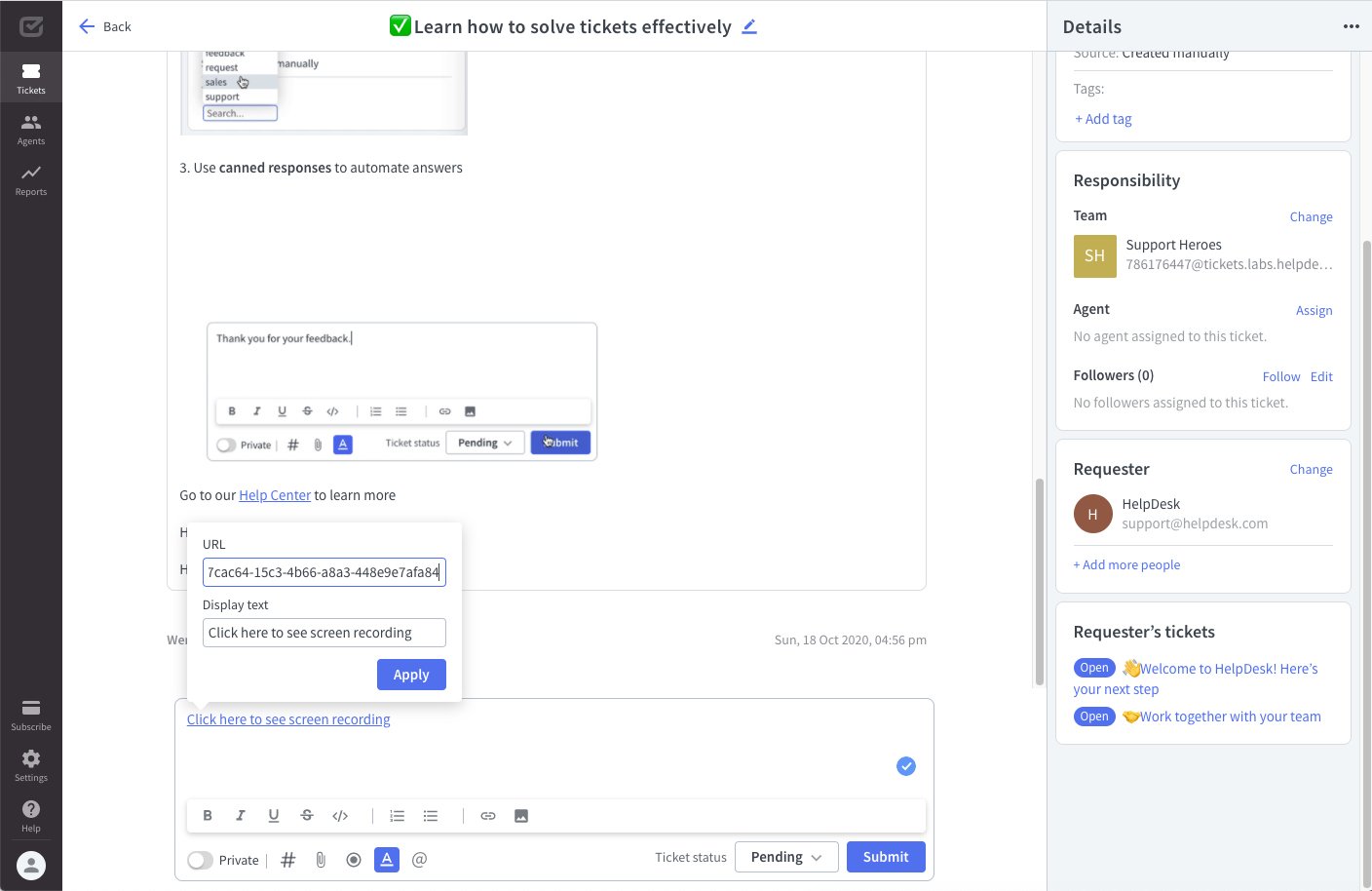
Task: Apply the link settings
Action: tap(411, 675)
